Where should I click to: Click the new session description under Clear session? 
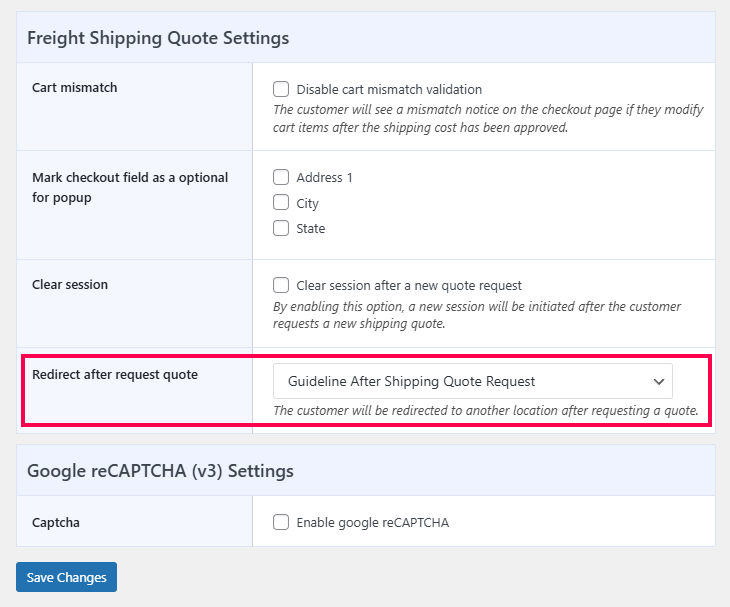point(477,315)
